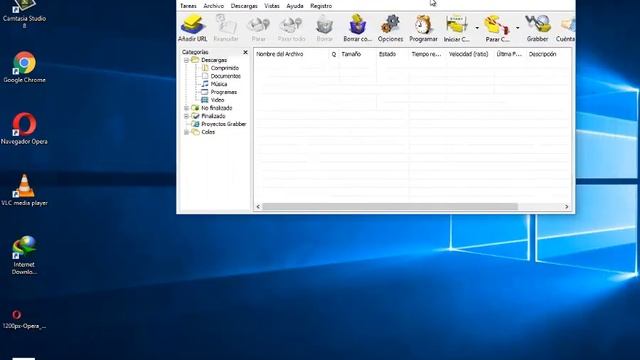Click the Cuéntale toolbar icon
Image resolution: width=640 pixels, height=360 pixels.
566,28
